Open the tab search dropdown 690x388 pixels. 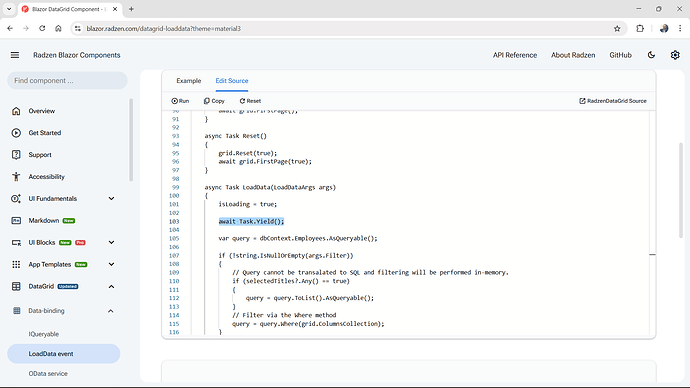pos(9,9)
